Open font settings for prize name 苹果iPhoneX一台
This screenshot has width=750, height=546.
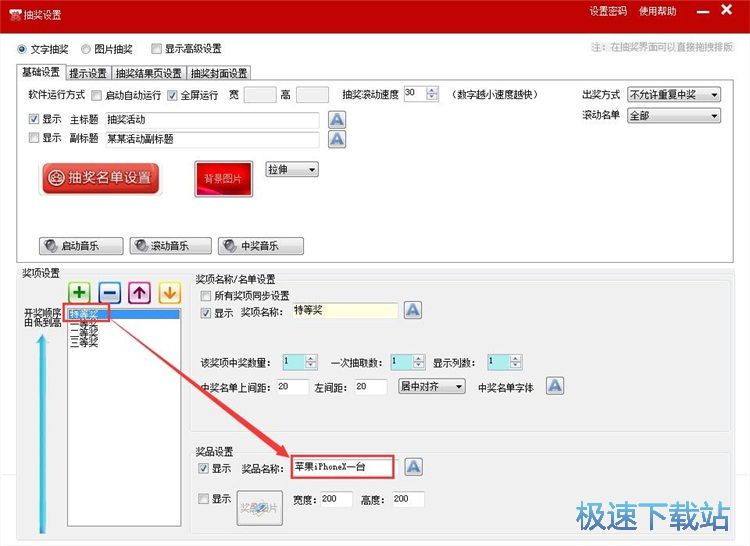click(413, 467)
